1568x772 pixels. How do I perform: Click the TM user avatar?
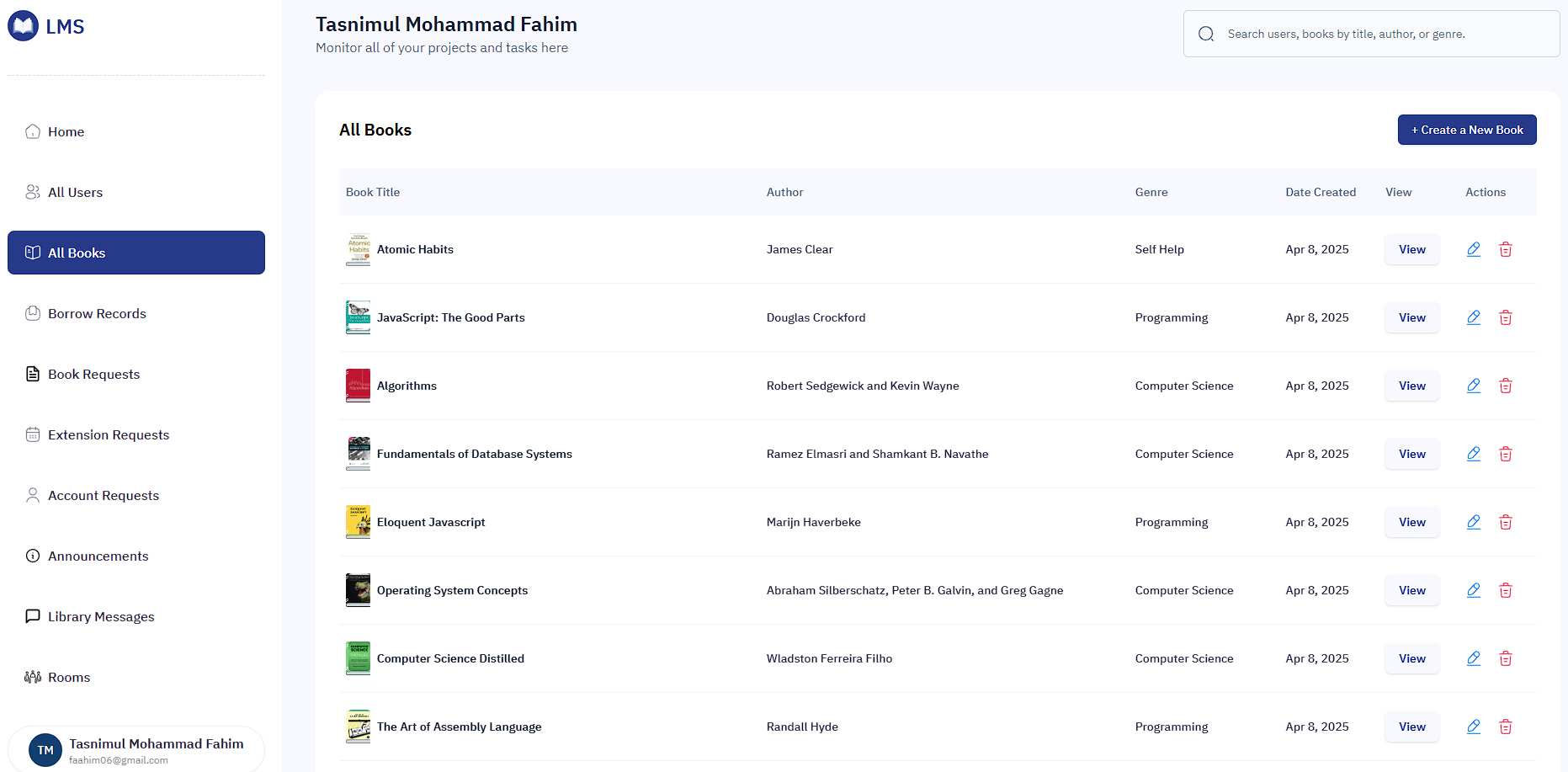tap(45, 749)
